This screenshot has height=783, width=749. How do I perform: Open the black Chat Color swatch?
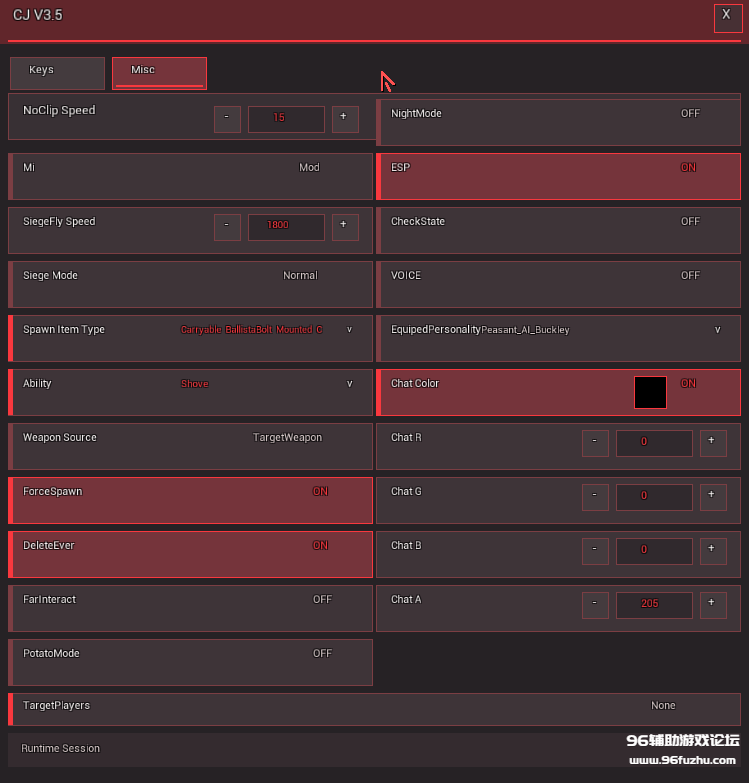coord(650,392)
